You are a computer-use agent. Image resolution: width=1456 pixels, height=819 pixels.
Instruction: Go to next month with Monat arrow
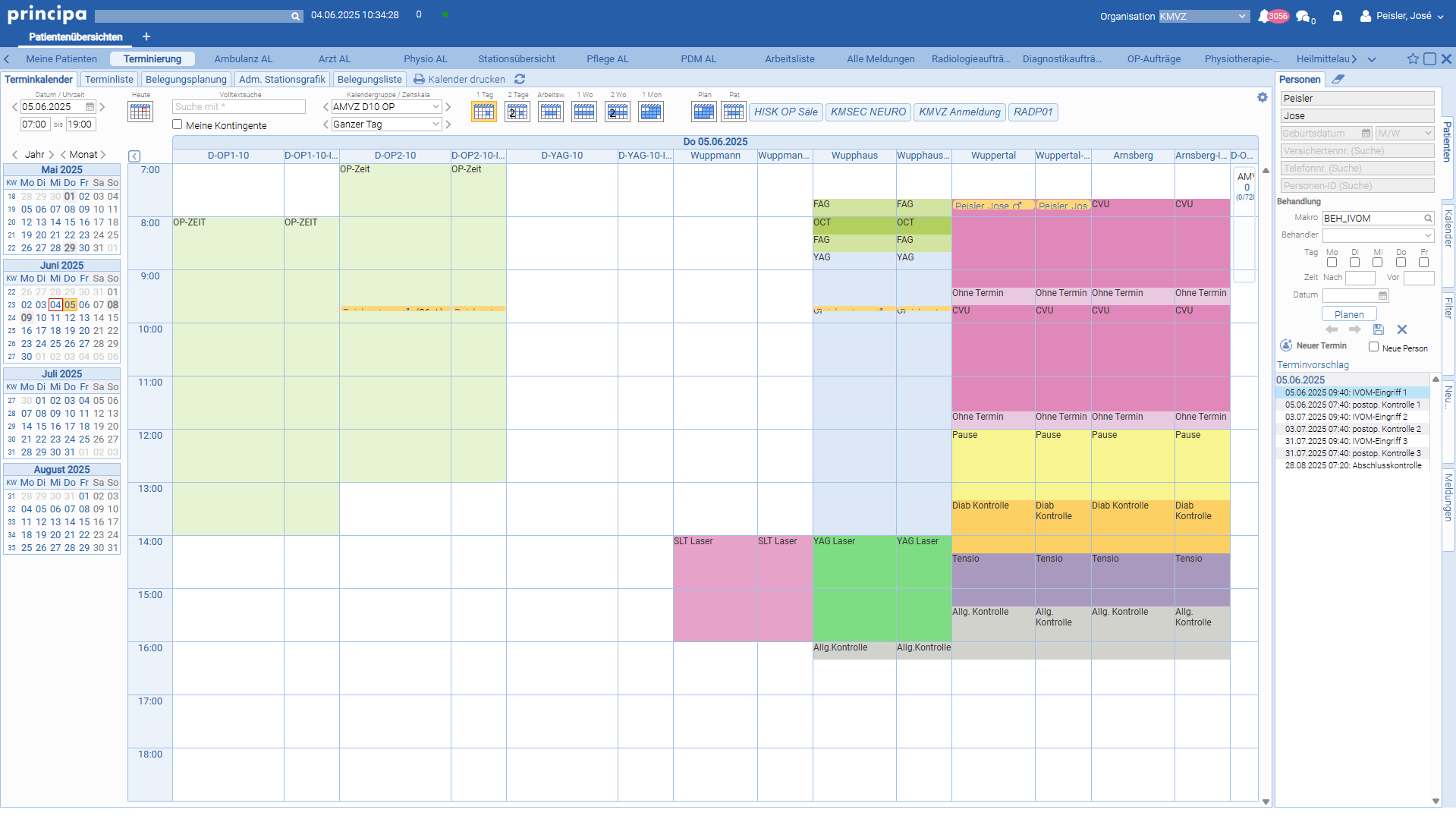point(103,155)
